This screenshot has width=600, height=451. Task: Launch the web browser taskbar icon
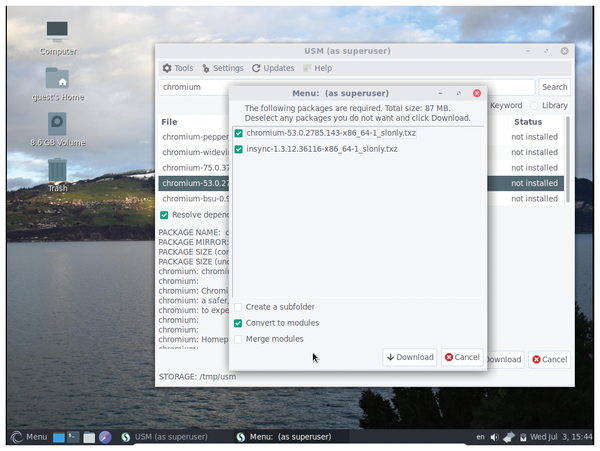pyautogui.click(x=105, y=437)
